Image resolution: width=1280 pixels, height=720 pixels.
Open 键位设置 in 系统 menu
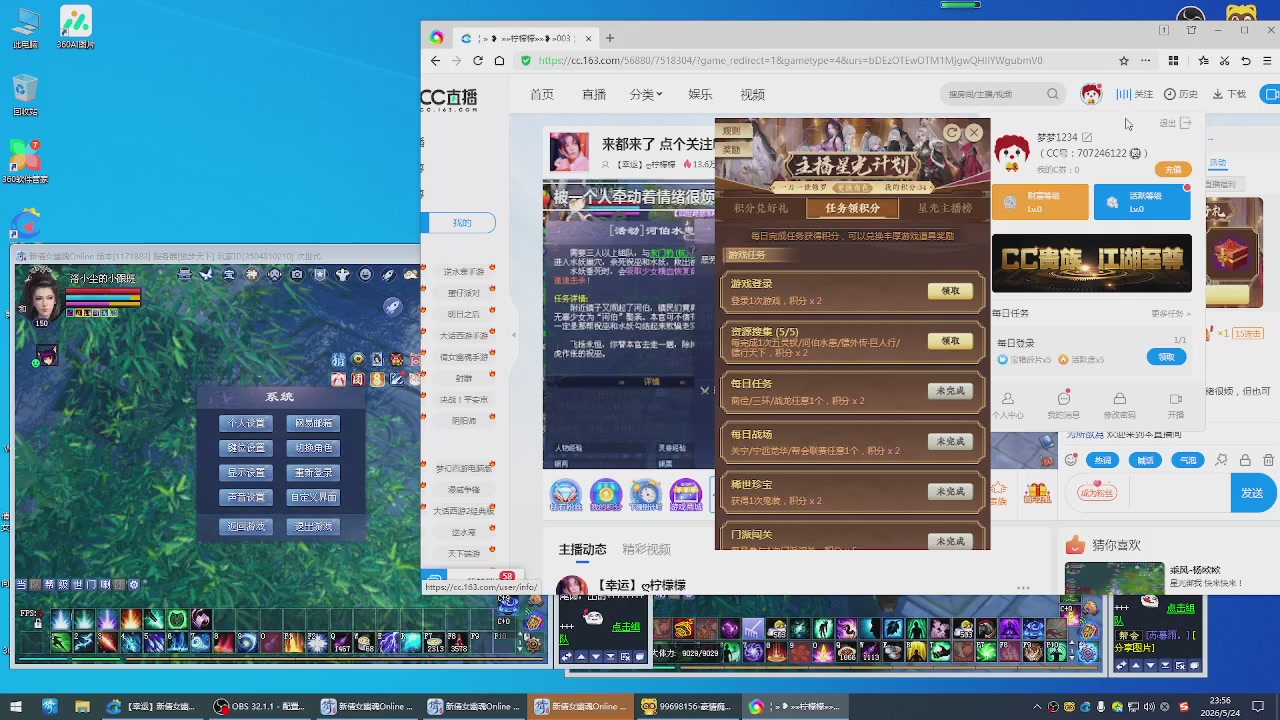[246, 448]
